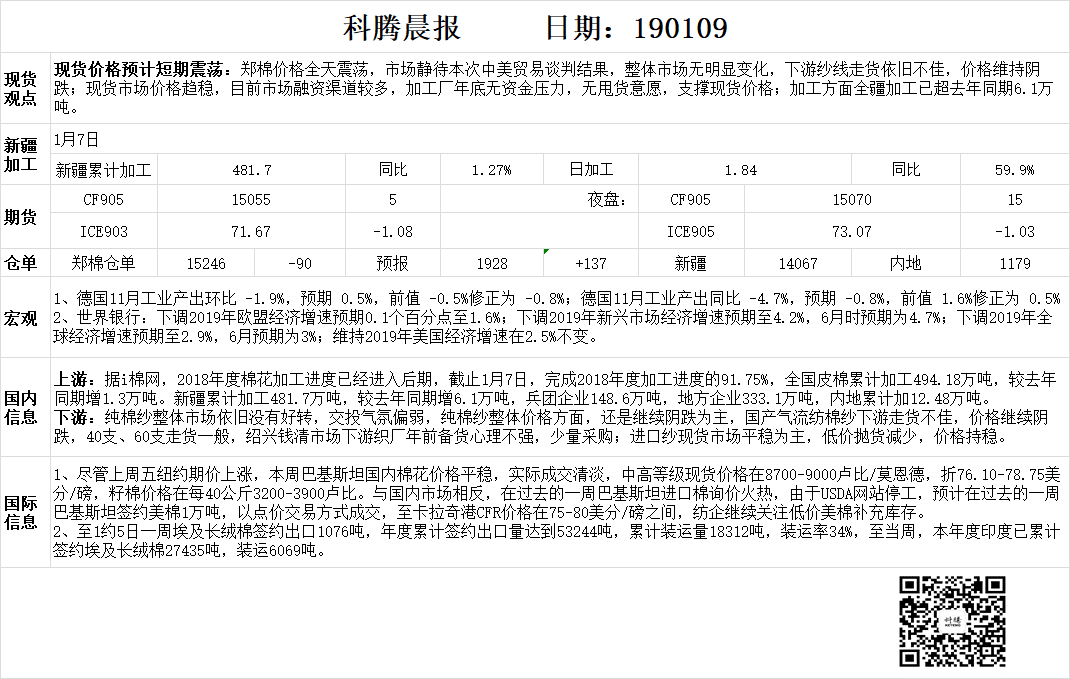Click the 日期：190109 date header
The image size is (1070, 679).
[x=635, y=27]
